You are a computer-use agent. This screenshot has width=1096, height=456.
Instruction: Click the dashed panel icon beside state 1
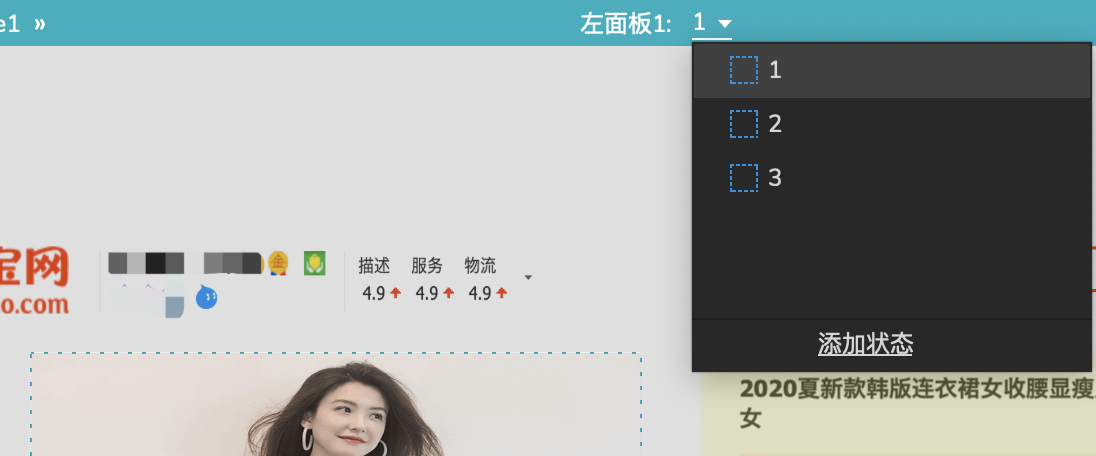[x=744, y=70]
